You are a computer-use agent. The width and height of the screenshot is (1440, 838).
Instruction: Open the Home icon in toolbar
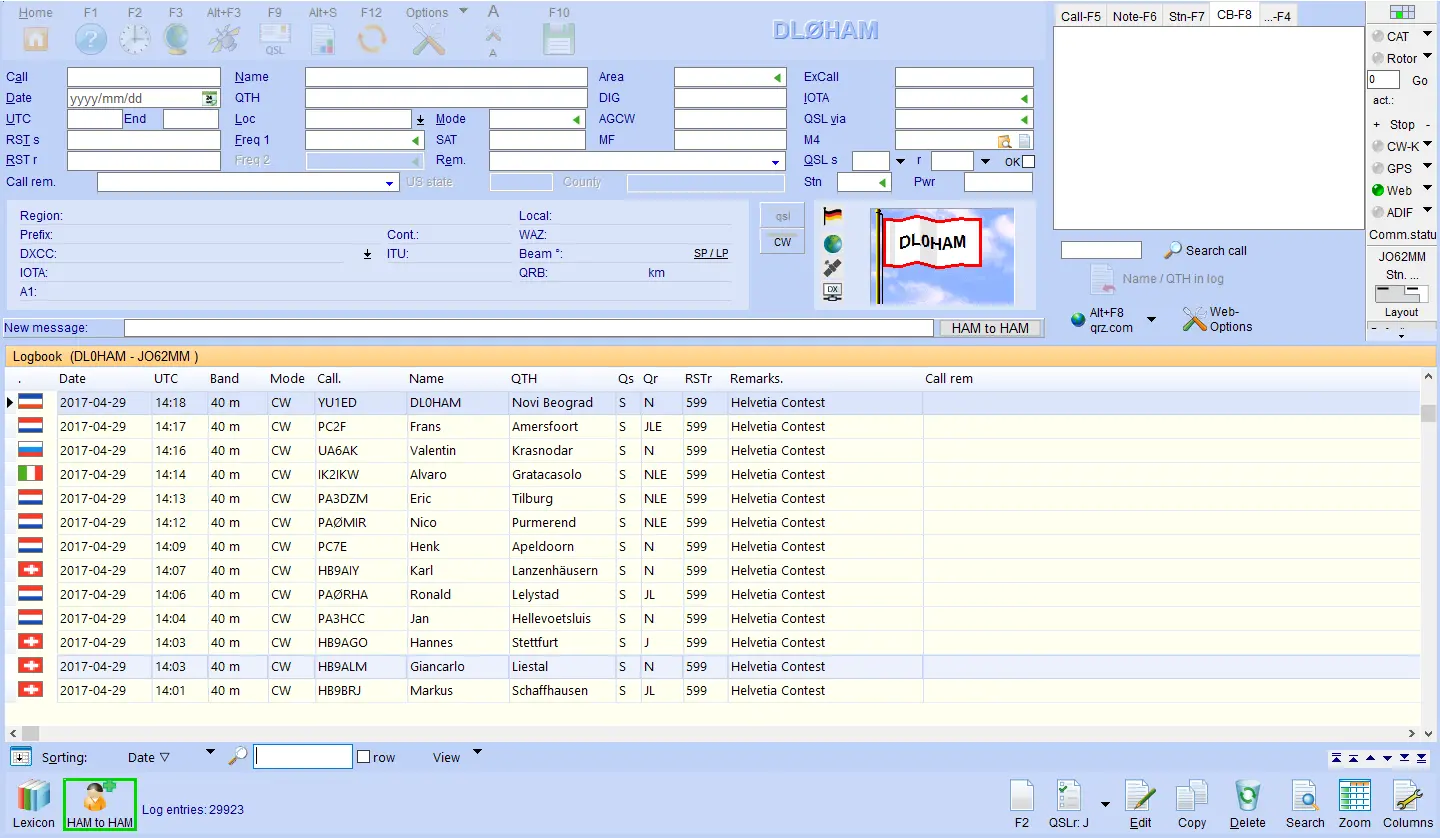(x=36, y=39)
